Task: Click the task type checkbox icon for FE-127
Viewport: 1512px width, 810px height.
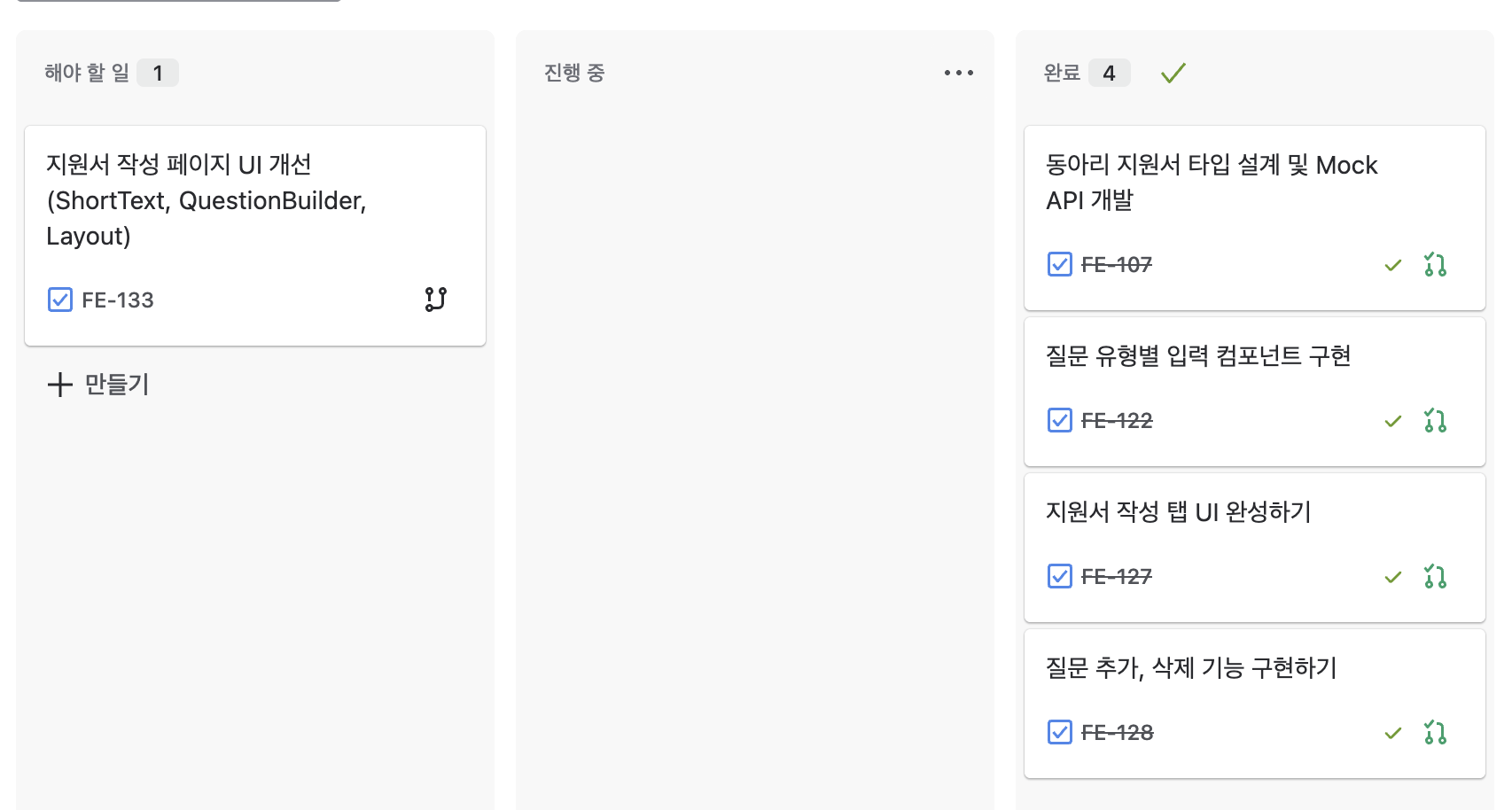Action: point(1060,576)
